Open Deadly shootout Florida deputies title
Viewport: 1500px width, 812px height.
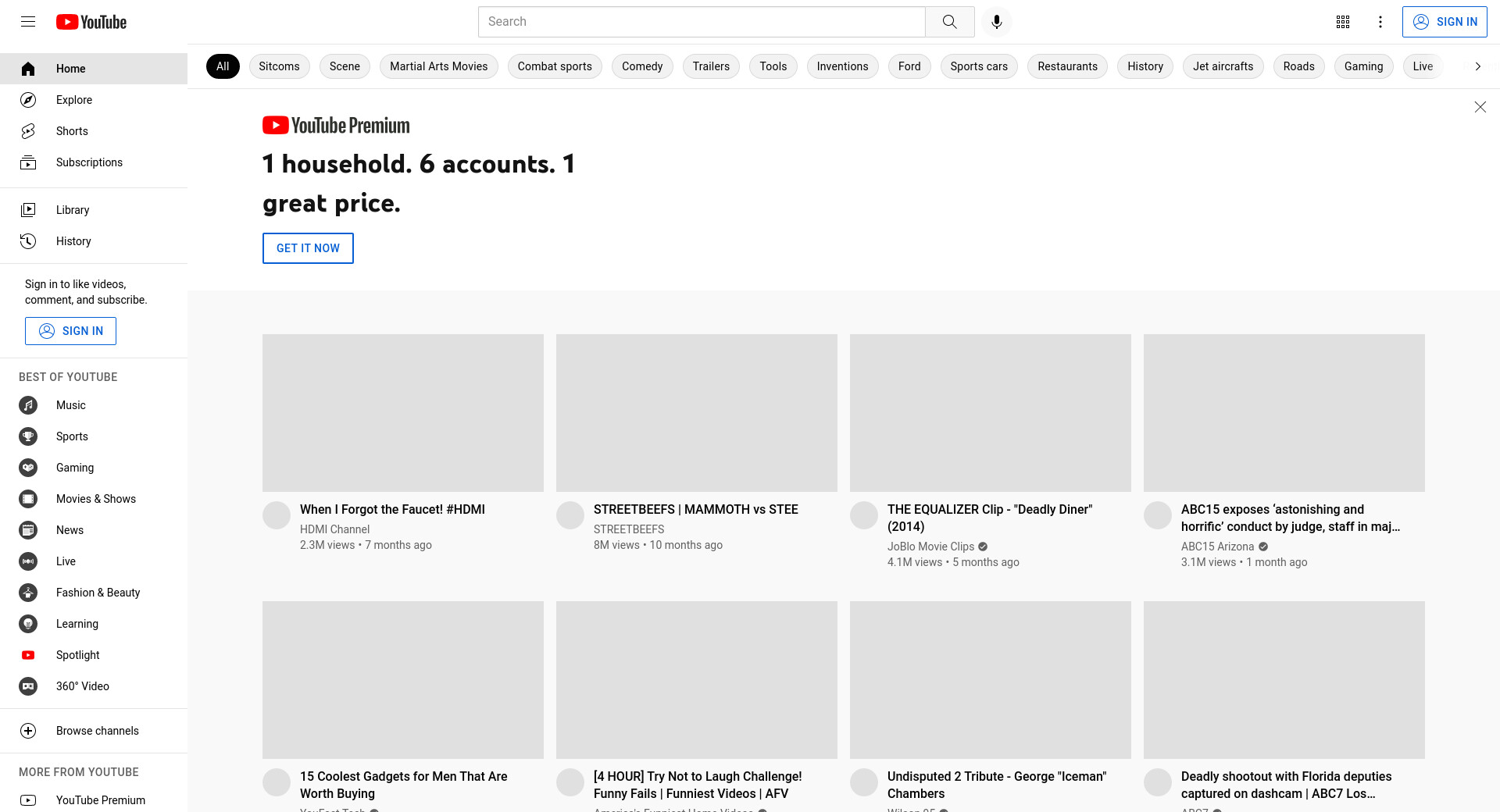(x=1286, y=785)
